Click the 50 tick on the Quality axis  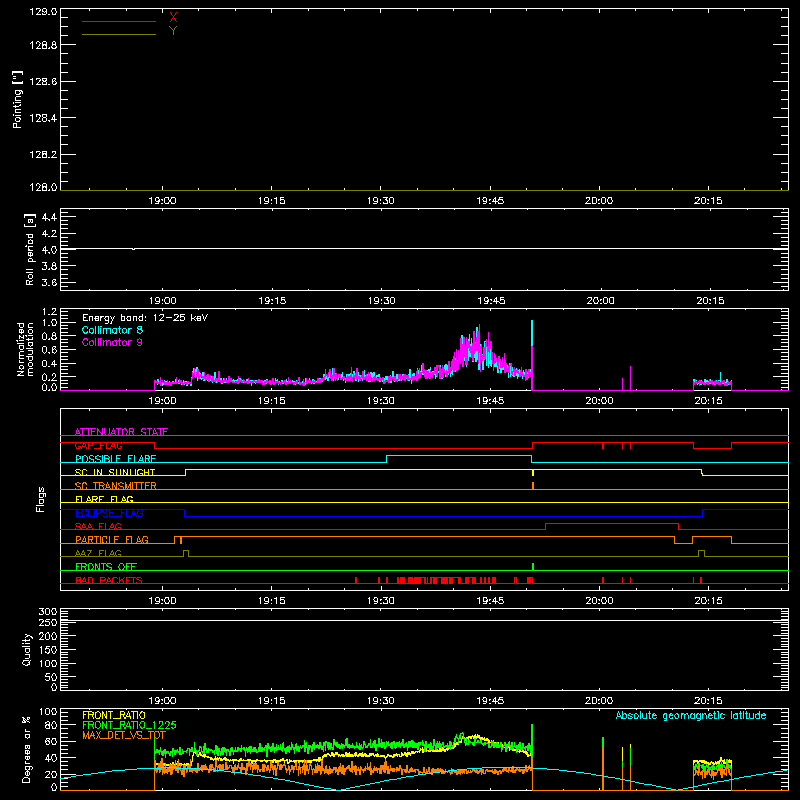[51, 678]
